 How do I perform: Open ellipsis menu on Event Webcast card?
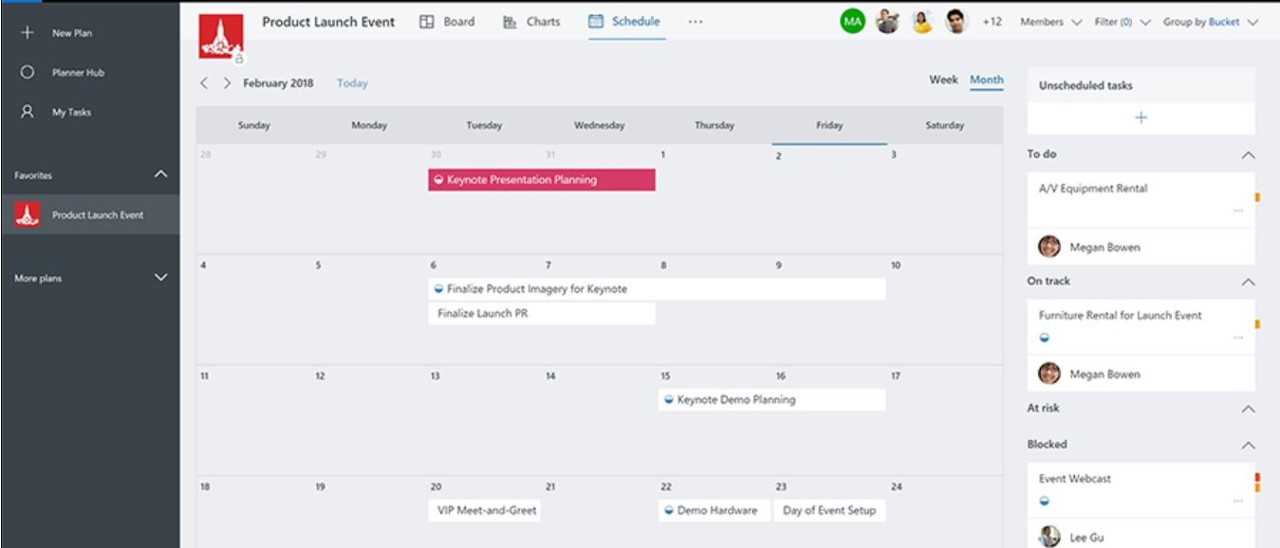[1238, 501]
